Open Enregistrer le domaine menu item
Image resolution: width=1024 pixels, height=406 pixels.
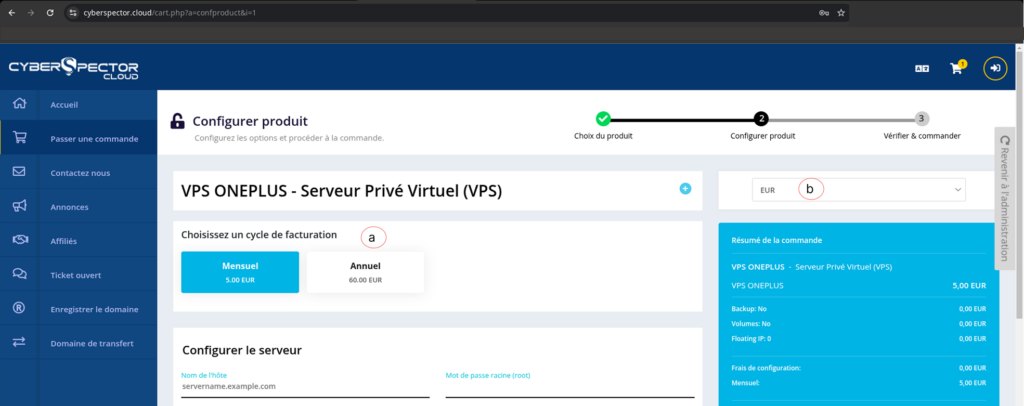(94, 309)
